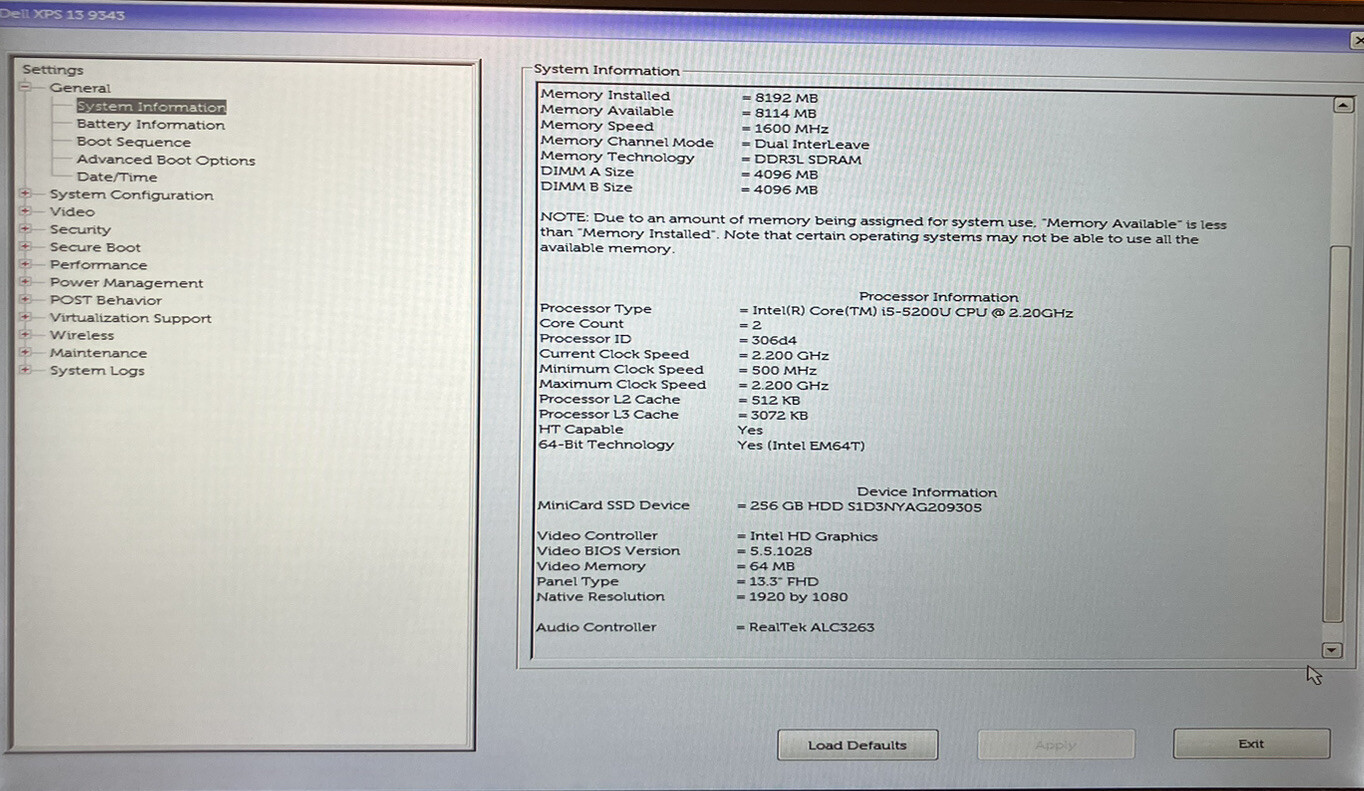Expand the System Logs node
Image resolution: width=1364 pixels, height=791 pixels.
click(26, 370)
